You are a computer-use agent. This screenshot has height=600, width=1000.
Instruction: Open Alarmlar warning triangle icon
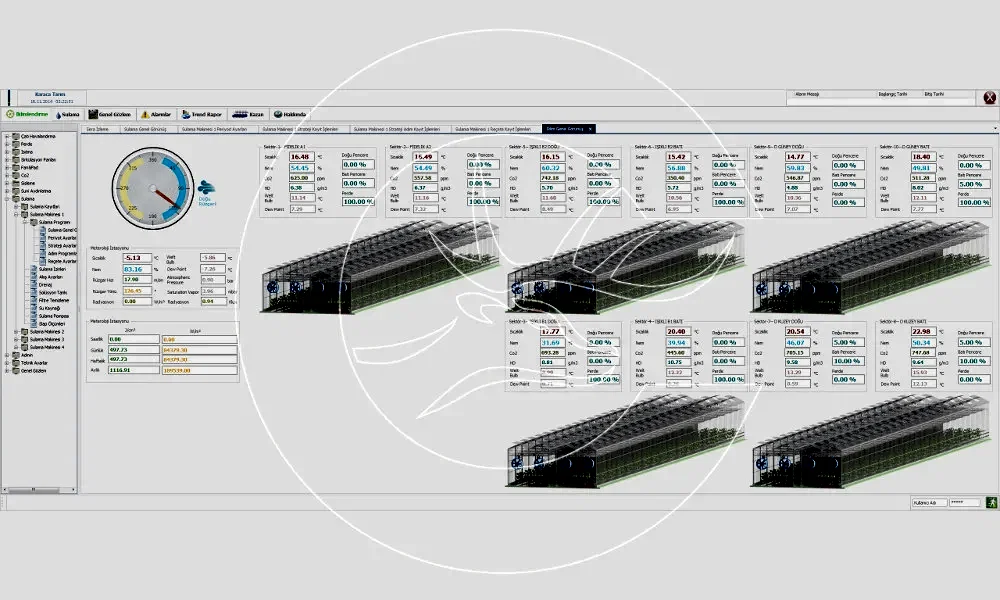[x=156, y=115]
